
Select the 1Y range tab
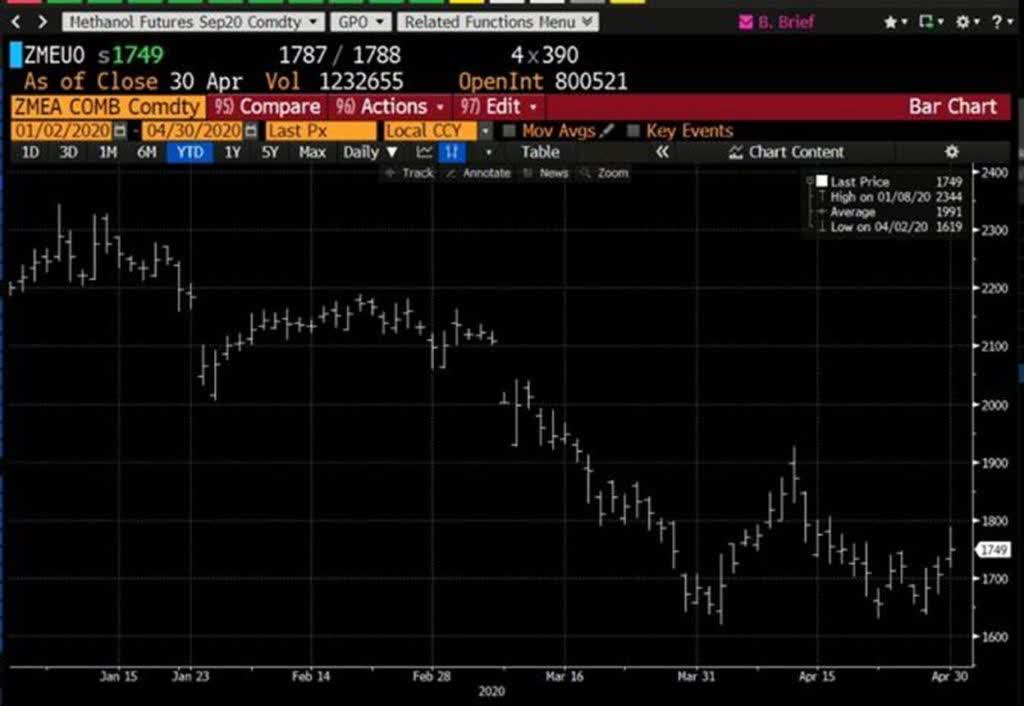coord(232,152)
